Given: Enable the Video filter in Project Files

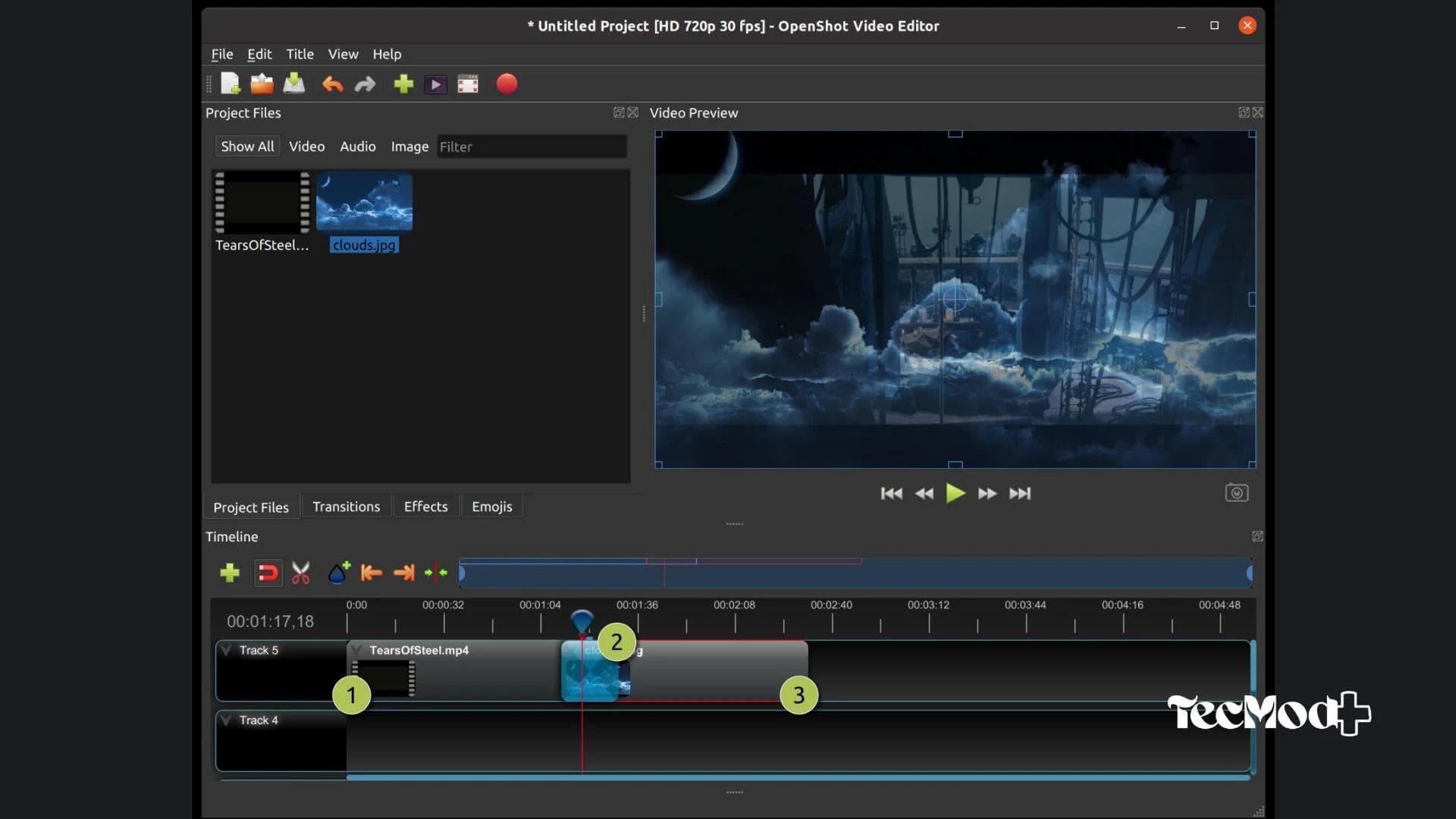Looking at the screenshot, I should click(x=306, y=146).
